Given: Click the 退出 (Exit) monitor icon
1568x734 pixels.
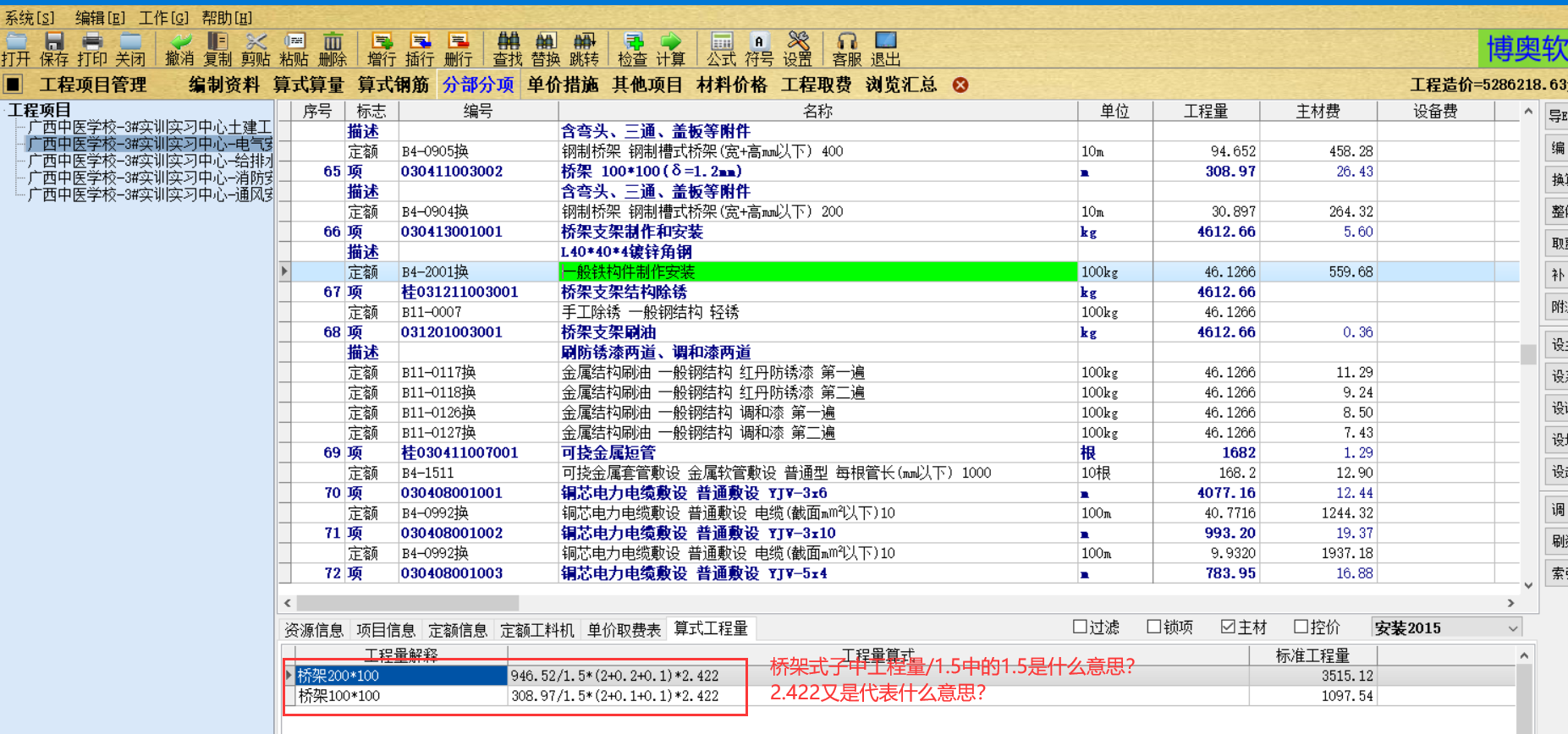Looking at the screenshot, I should pyautogui.click(x=885, y=49).
